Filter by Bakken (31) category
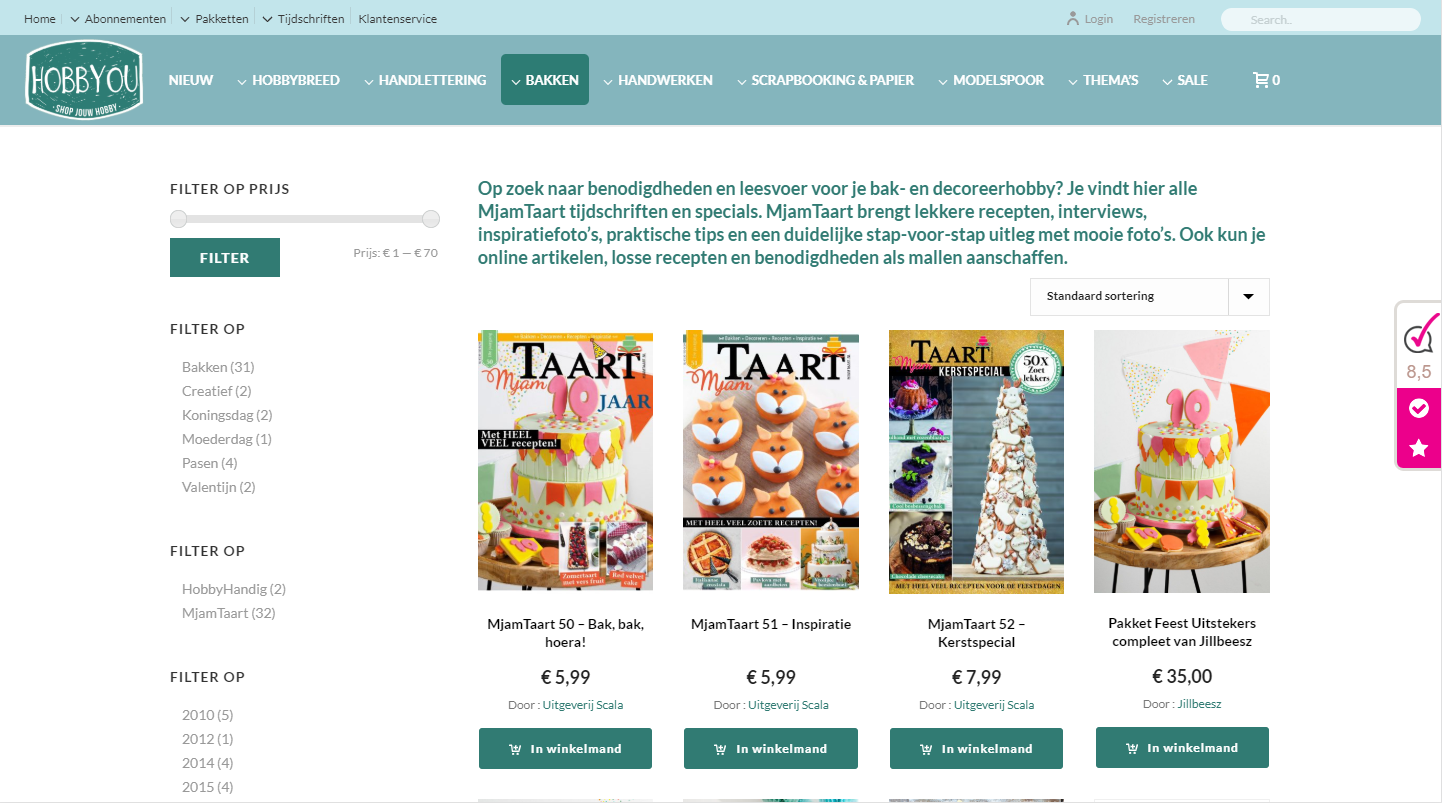The width and height of the screenshot is (1442, 803). [218, 367]
